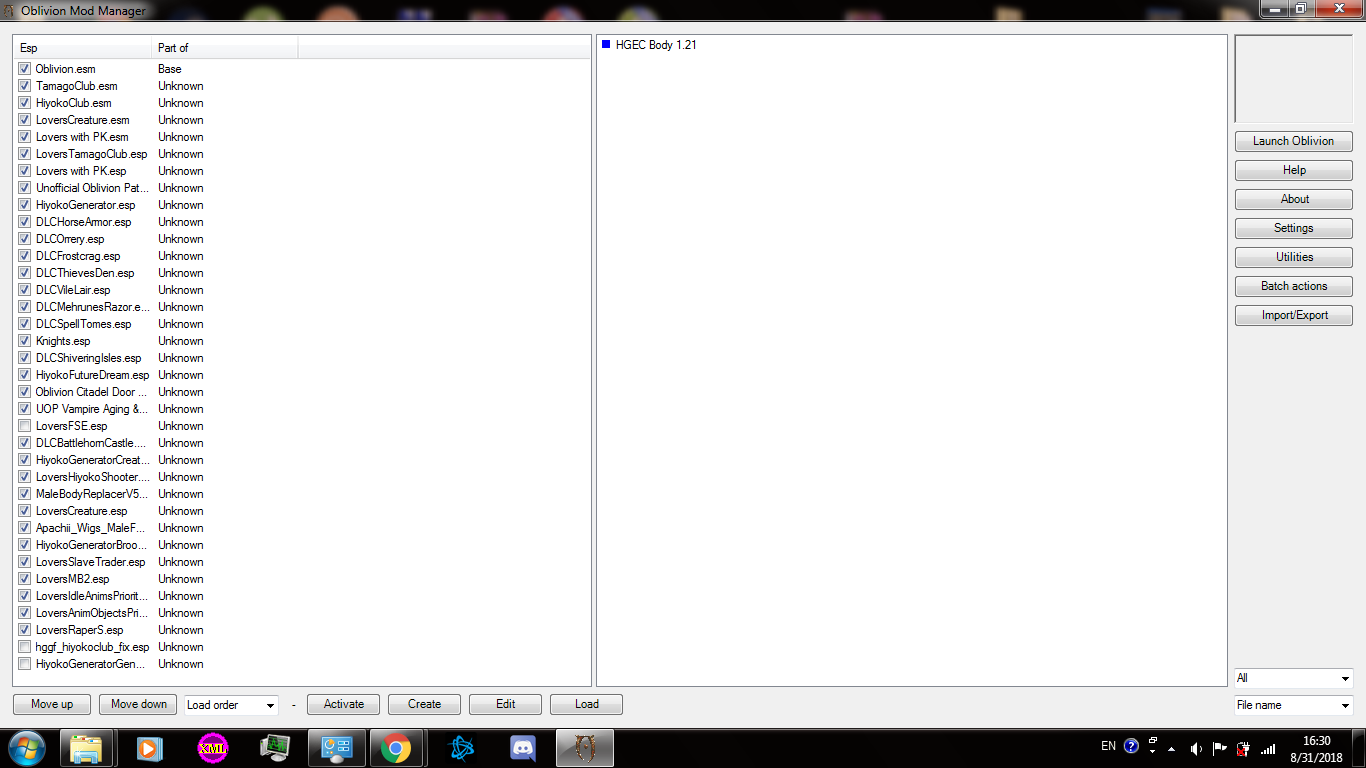Uncheck the DLCFrostcrag.esp checkbox
Image resolution: width=1366 pixels, height=768 pixels.
tap(24, 256)
